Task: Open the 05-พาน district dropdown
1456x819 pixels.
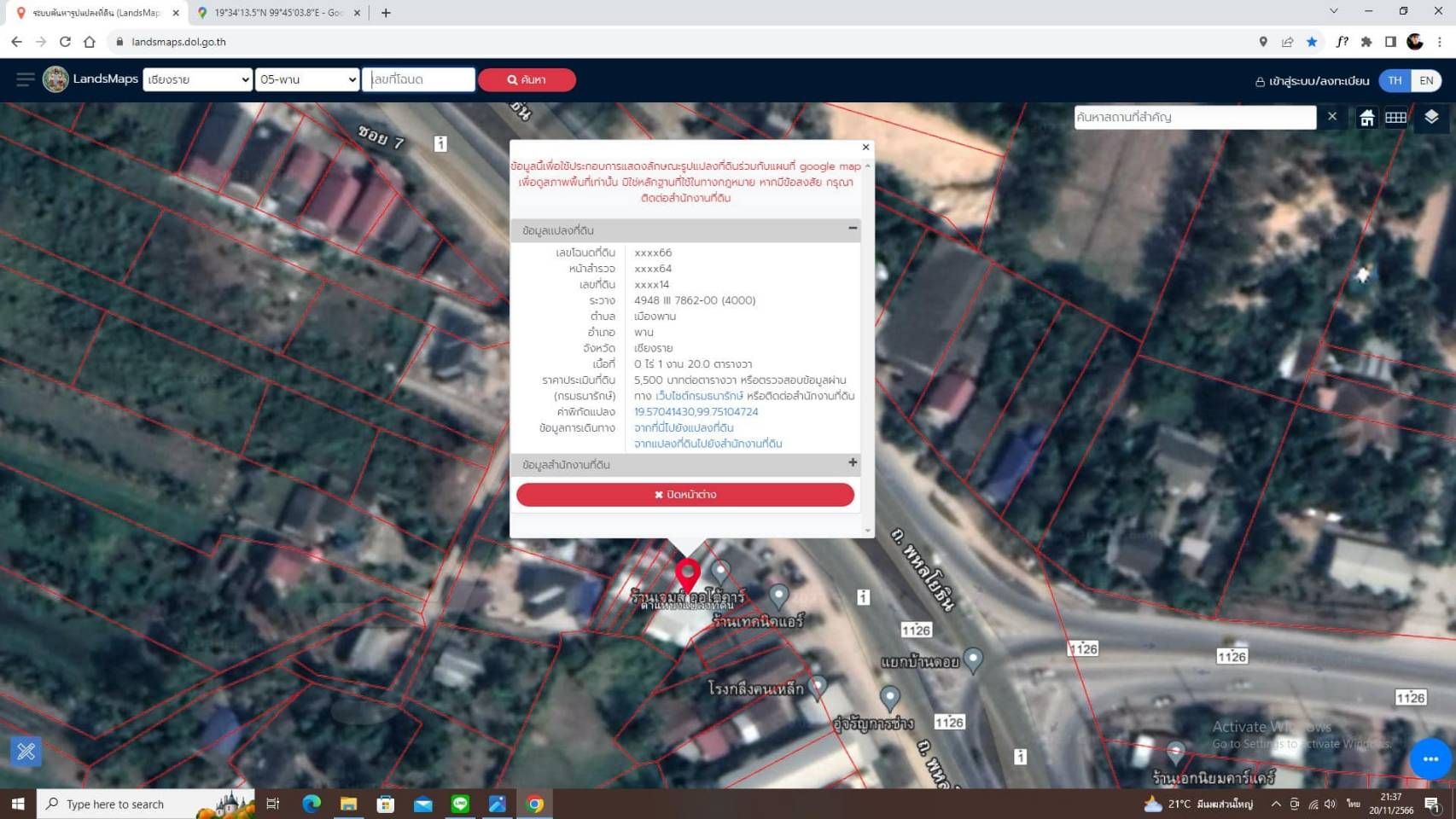Action: (x=307, y=79)
